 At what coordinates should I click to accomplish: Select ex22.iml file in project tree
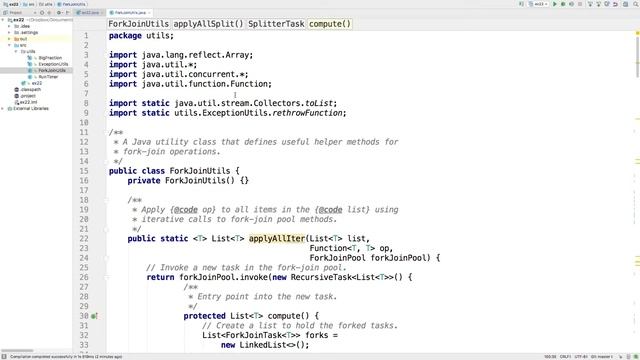tap(28, 102)
